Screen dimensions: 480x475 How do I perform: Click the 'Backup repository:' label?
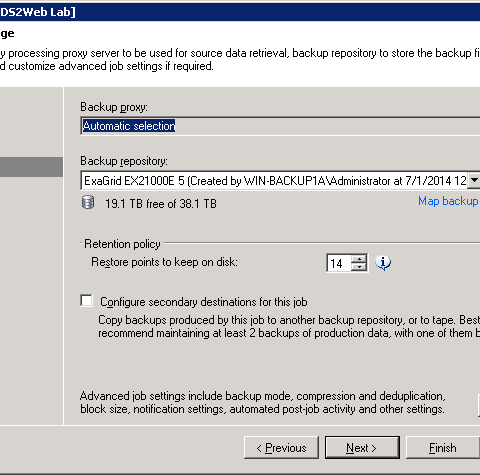click(124, 161)
